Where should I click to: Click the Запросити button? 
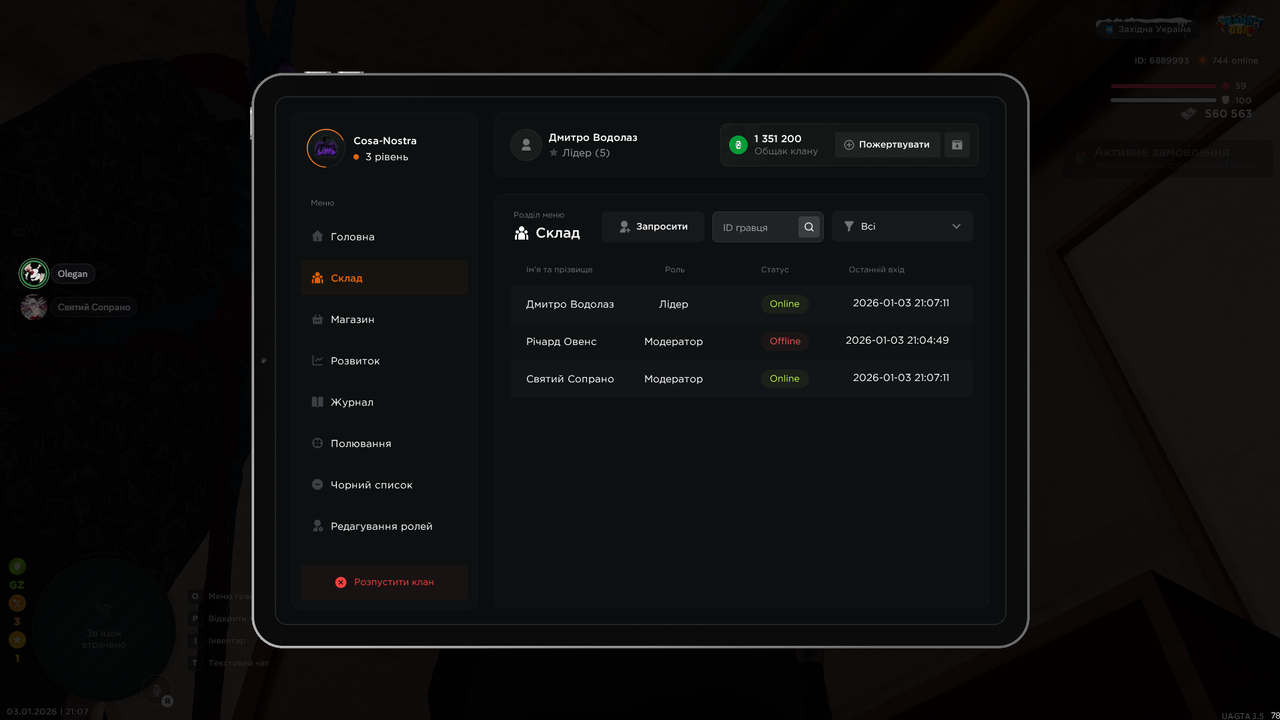(x=653, y=227)
